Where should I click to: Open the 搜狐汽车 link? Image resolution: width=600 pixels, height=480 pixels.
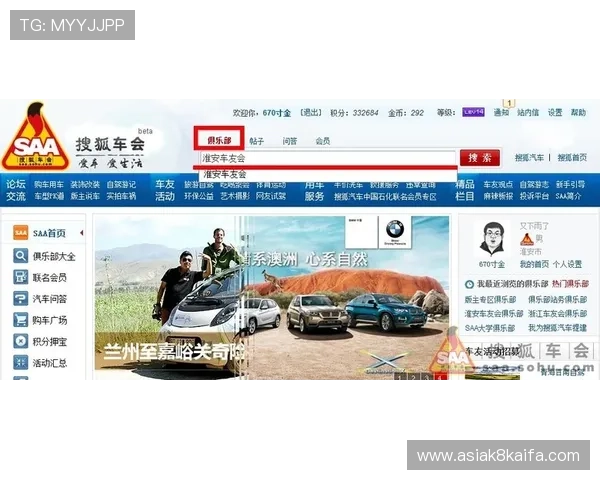click(x=529, y=157)
